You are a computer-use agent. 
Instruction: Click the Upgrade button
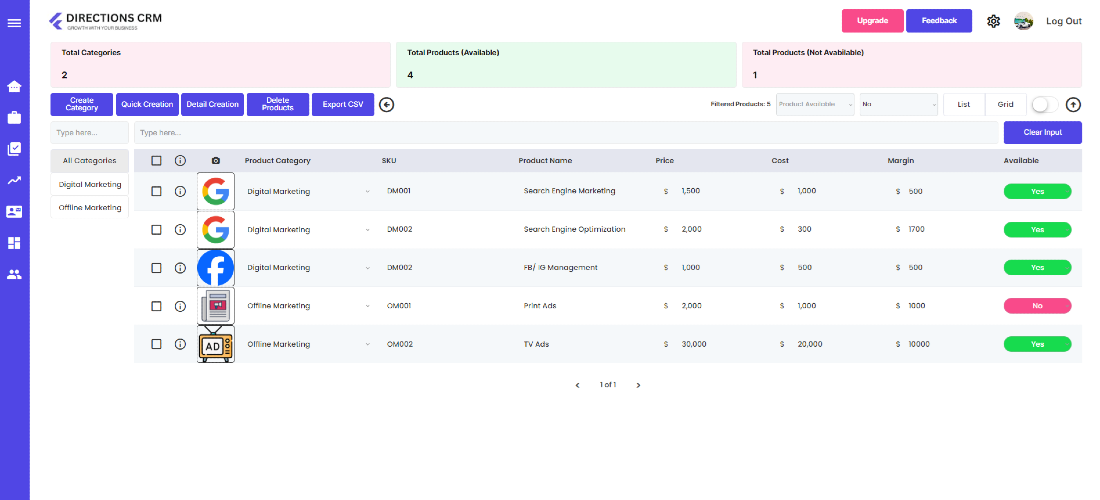(873, 21)
